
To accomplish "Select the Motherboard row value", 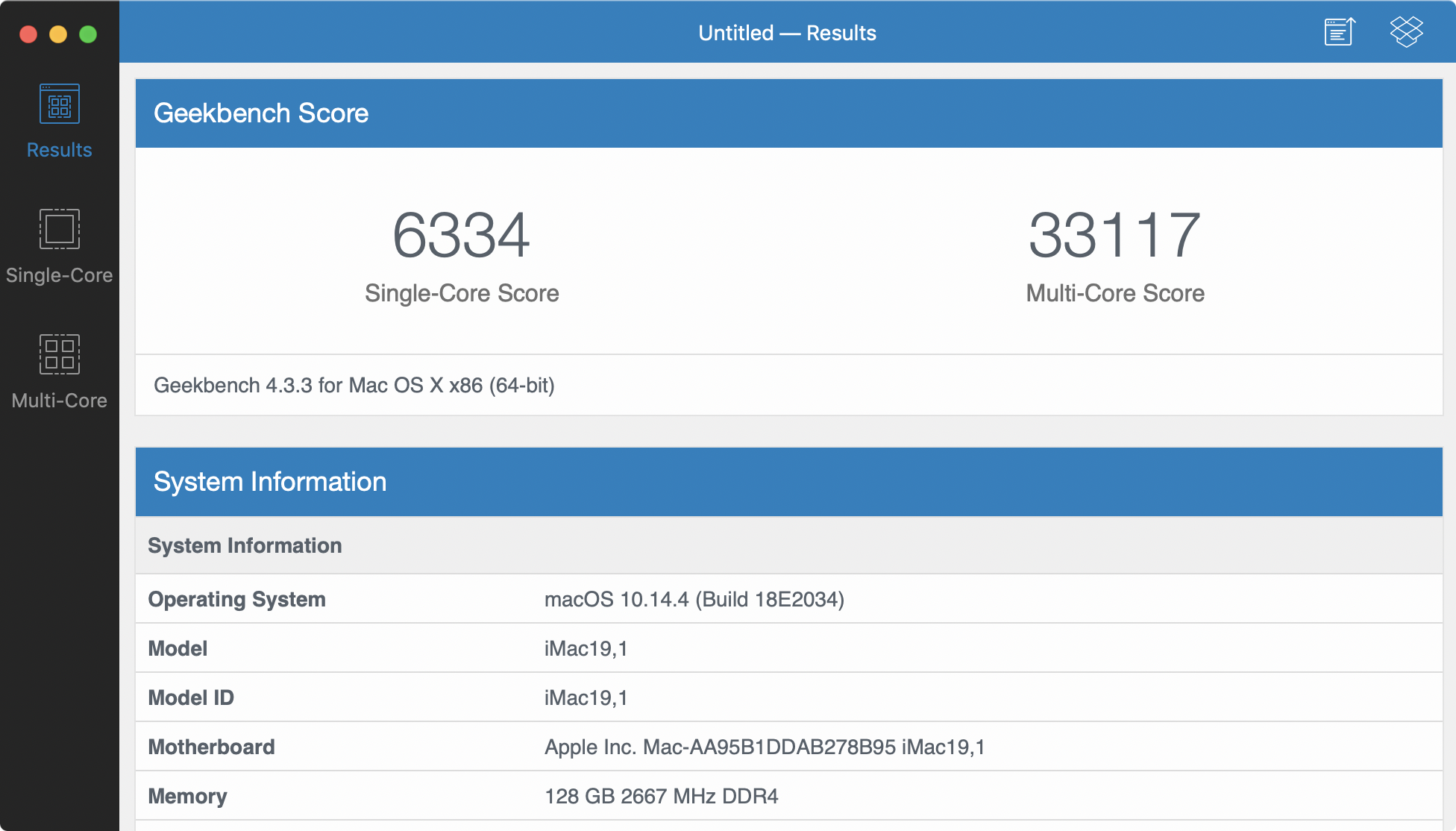I will 764,747.
